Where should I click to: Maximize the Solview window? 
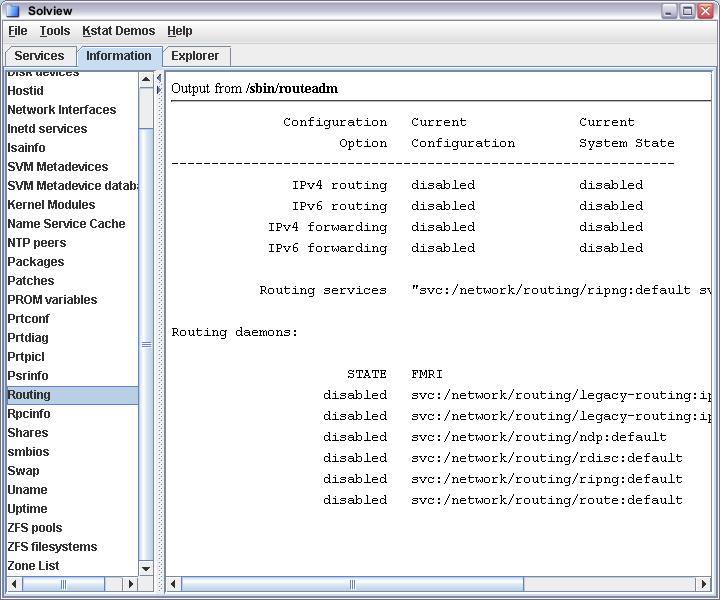click(x=687, y=11)
